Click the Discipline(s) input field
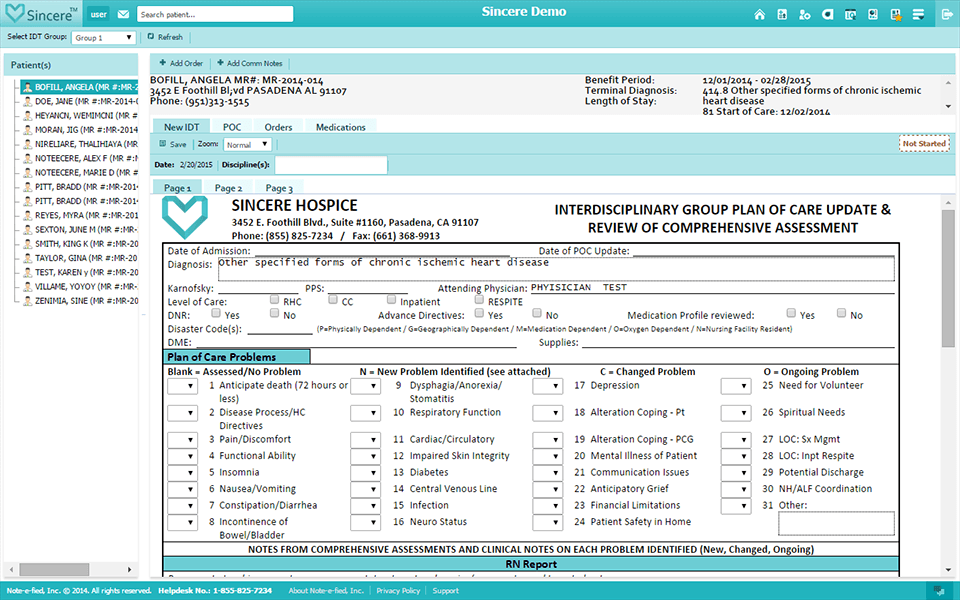960x600 pixels. click(x=331, y=165)
